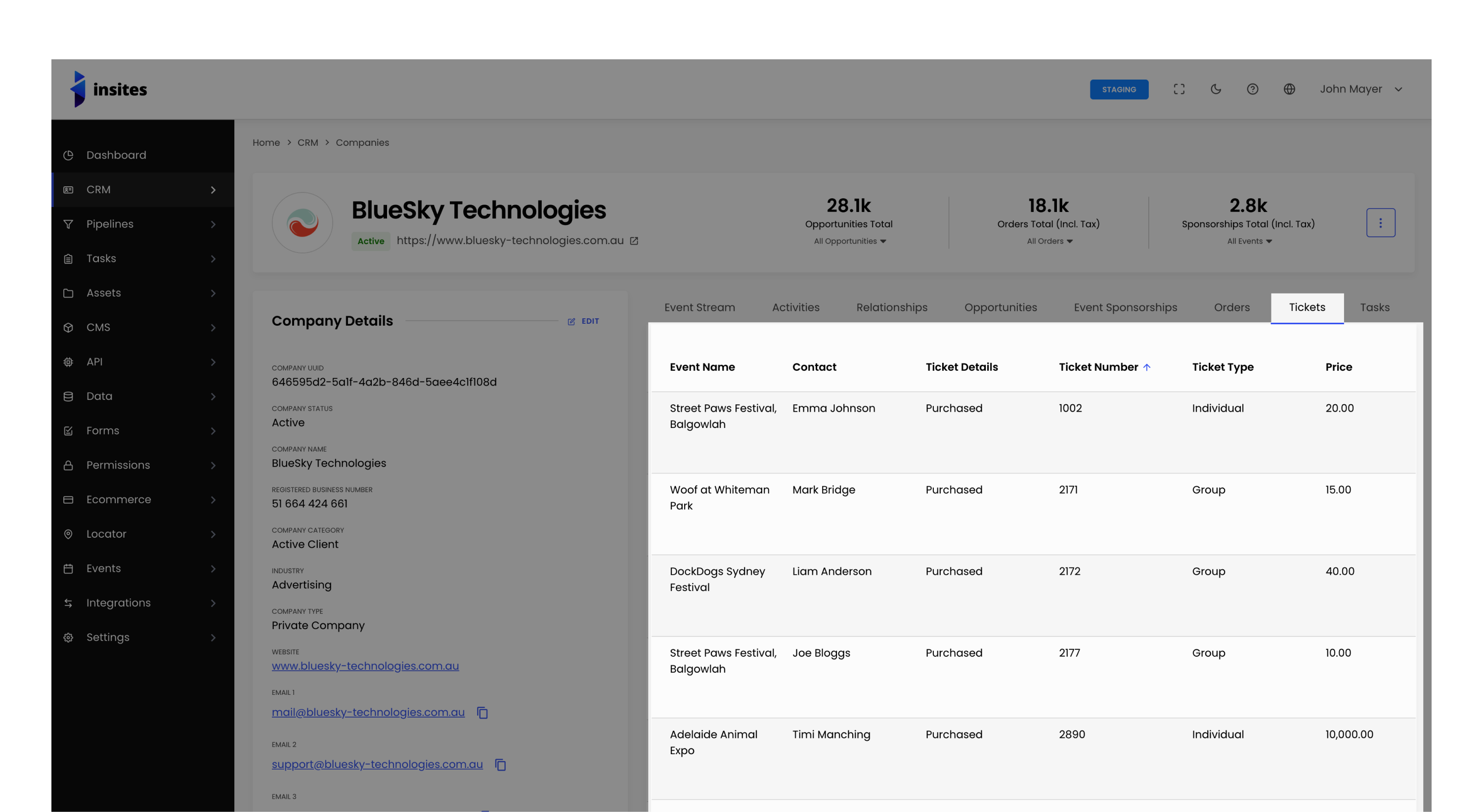Open the www.bluesky-technologies.com.au website link
Viewport: 1483px width, 812px height.
click(x=365, y=666)
